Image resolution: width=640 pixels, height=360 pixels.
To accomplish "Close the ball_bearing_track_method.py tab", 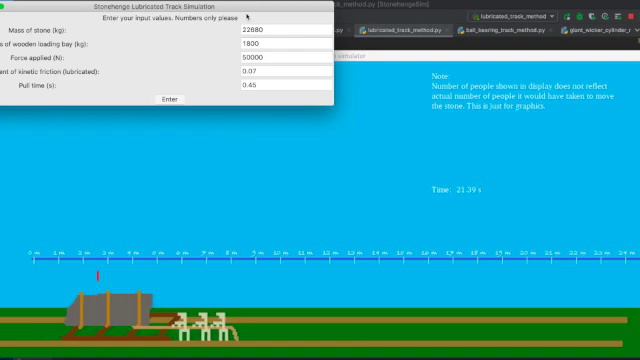I will [551, 31].
